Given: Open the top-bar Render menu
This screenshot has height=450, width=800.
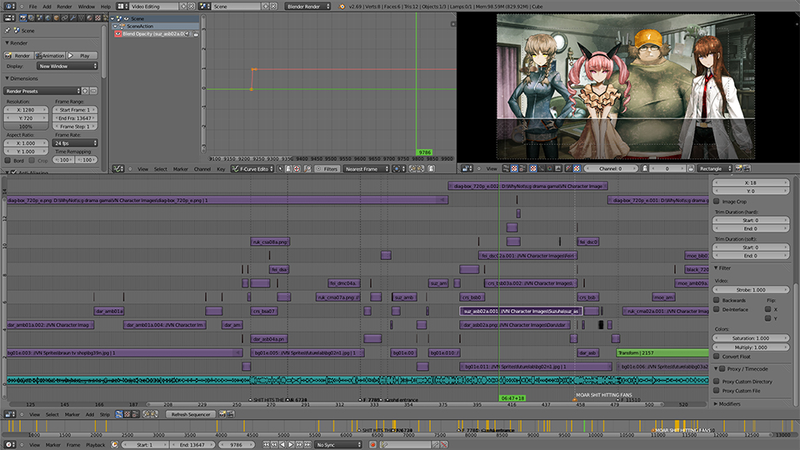Looking at the screenshot, I should 64,7.
